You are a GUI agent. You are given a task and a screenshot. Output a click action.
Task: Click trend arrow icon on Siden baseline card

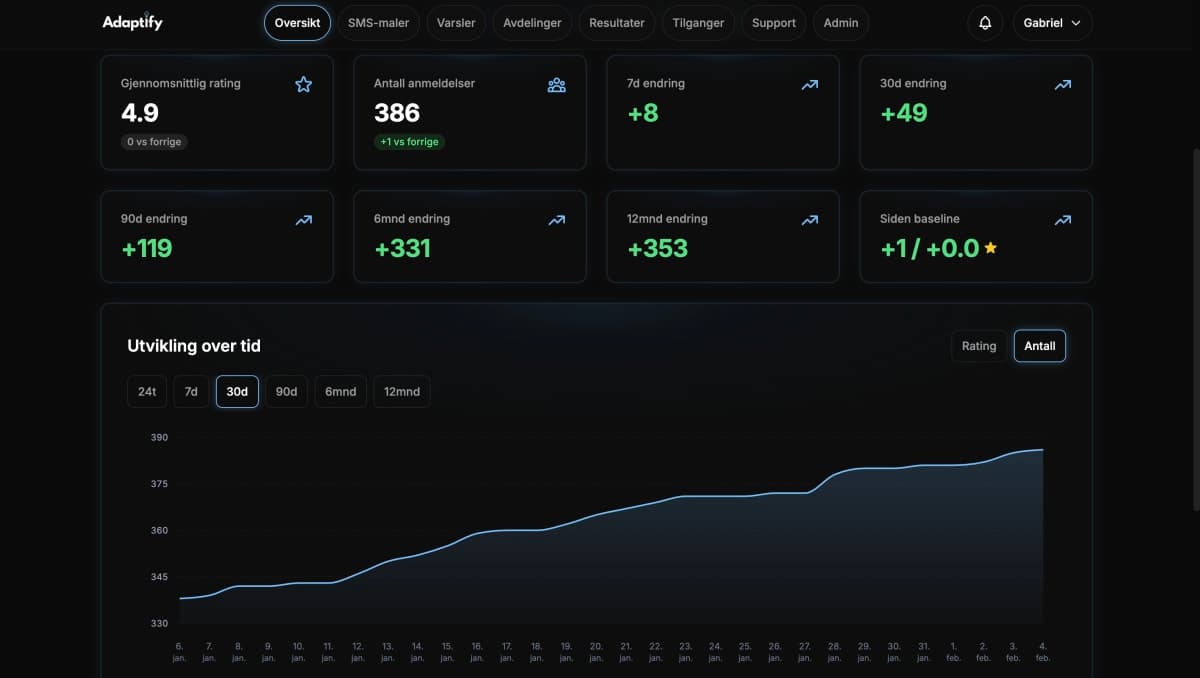tap(1062, 219)
